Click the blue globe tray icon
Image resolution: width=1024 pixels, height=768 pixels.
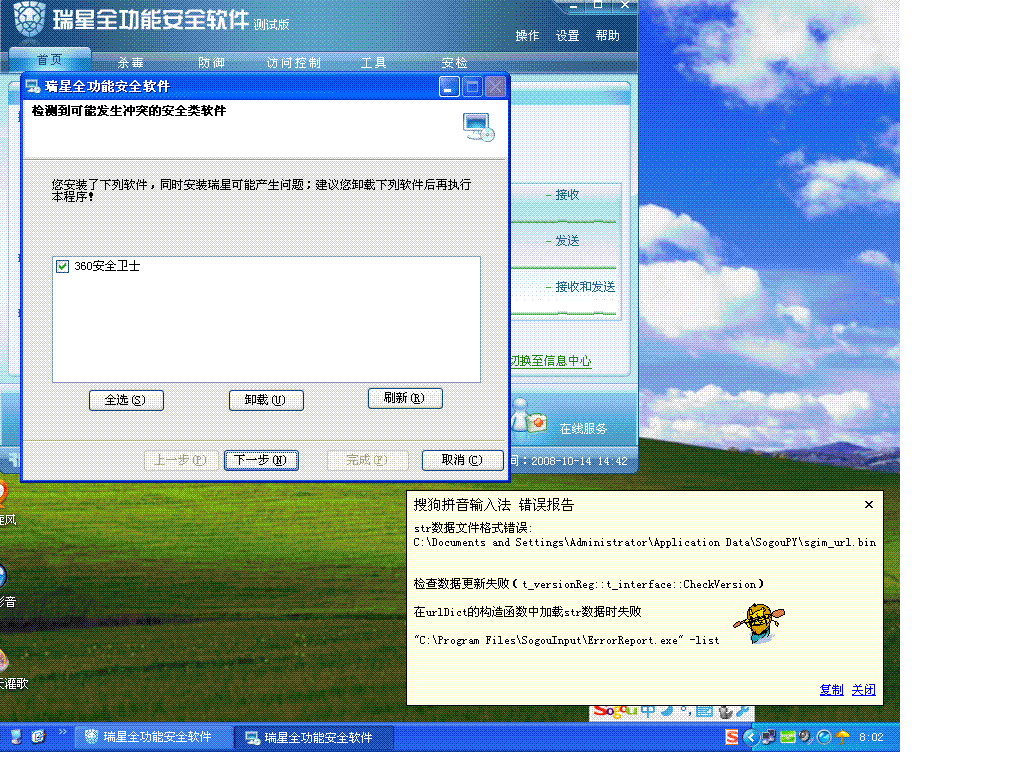pos(824,737)
